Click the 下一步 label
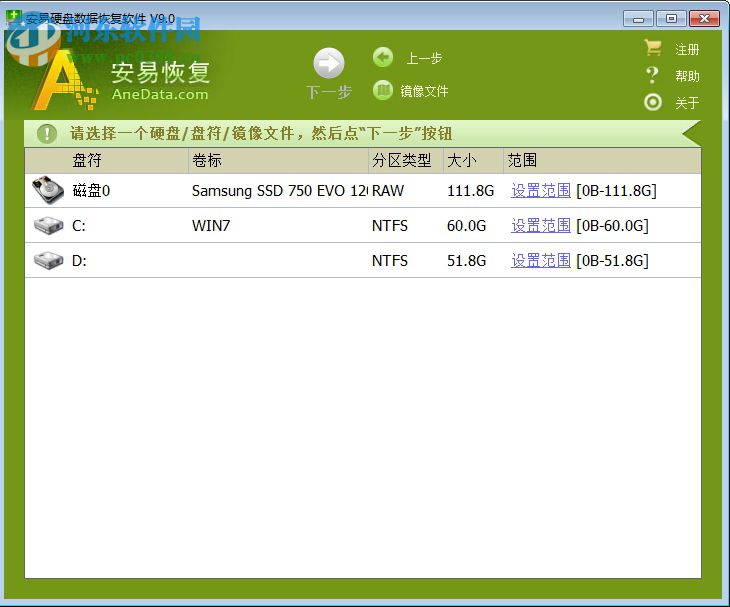Image resolution: width=730 pixels, height=607 pixels. (329, 92)
